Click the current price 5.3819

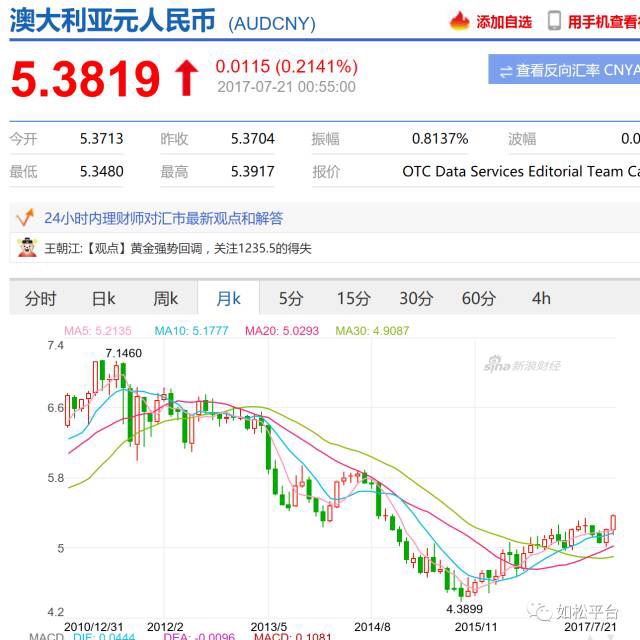(x=85, y=78)
